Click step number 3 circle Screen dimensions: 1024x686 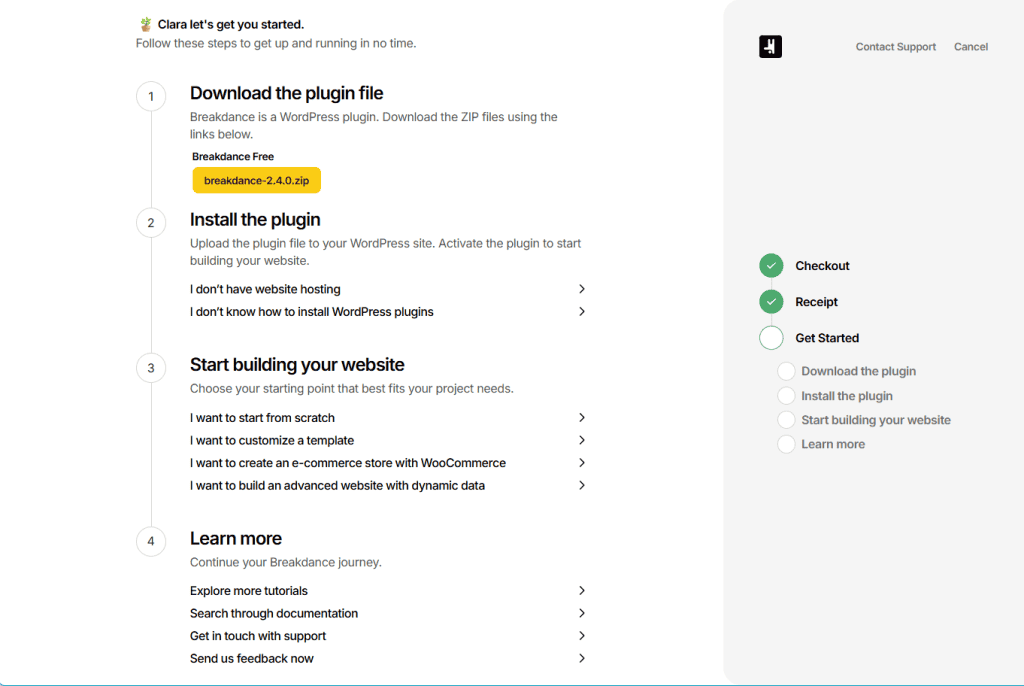click(x=151, y=368)
